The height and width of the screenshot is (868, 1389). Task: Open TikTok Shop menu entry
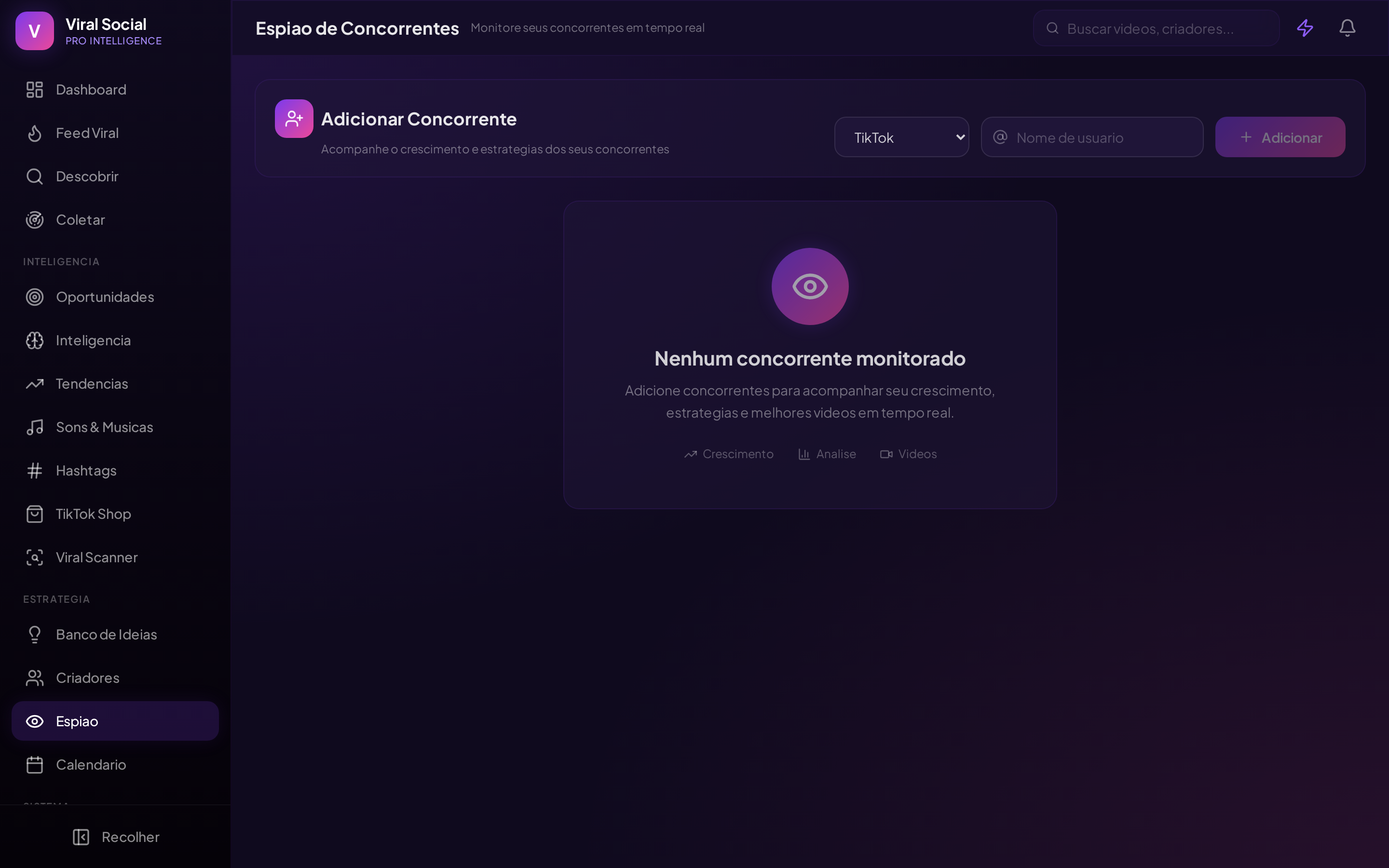click(x=115, y=514)
